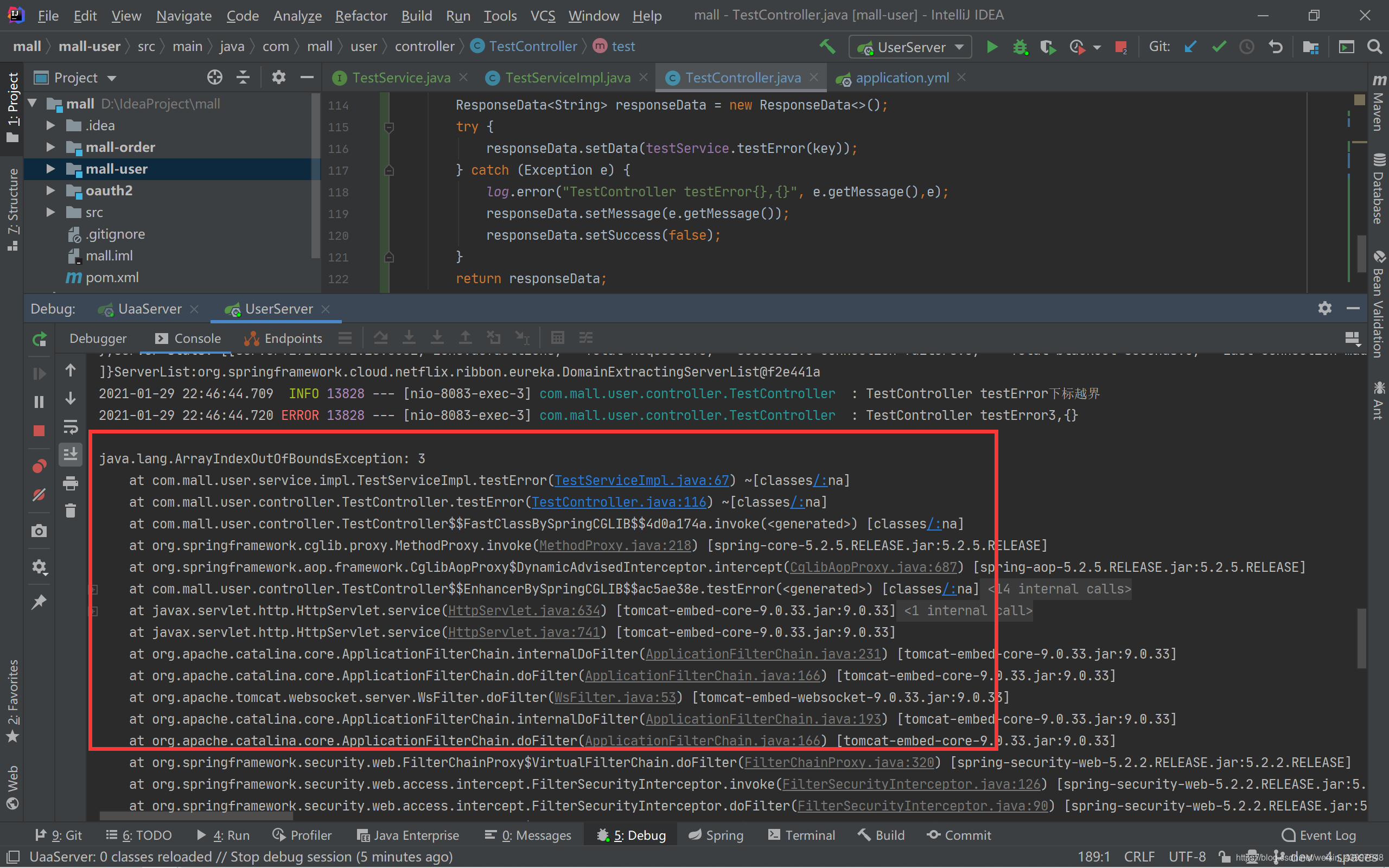Run UserServer with coverage
Viewport: 1389px width, 868px height.
tap(1048, 47)
